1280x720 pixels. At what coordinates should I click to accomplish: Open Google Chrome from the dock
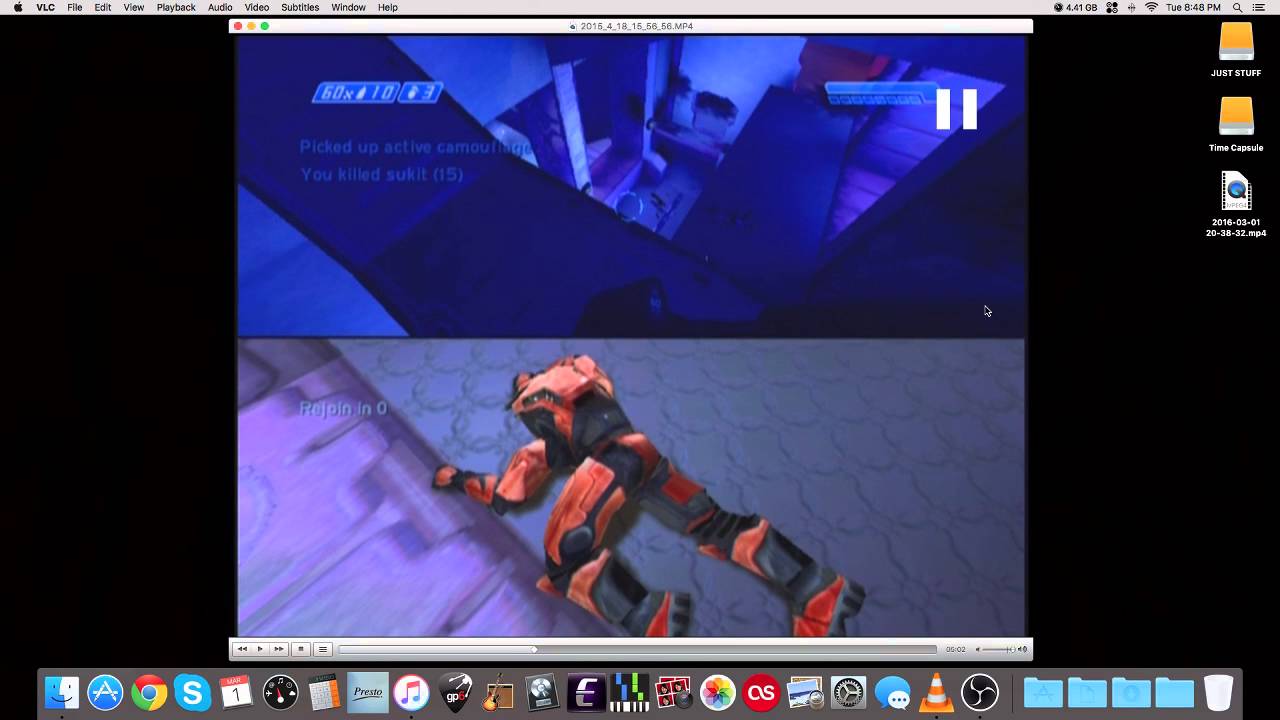tap(149, 692)
